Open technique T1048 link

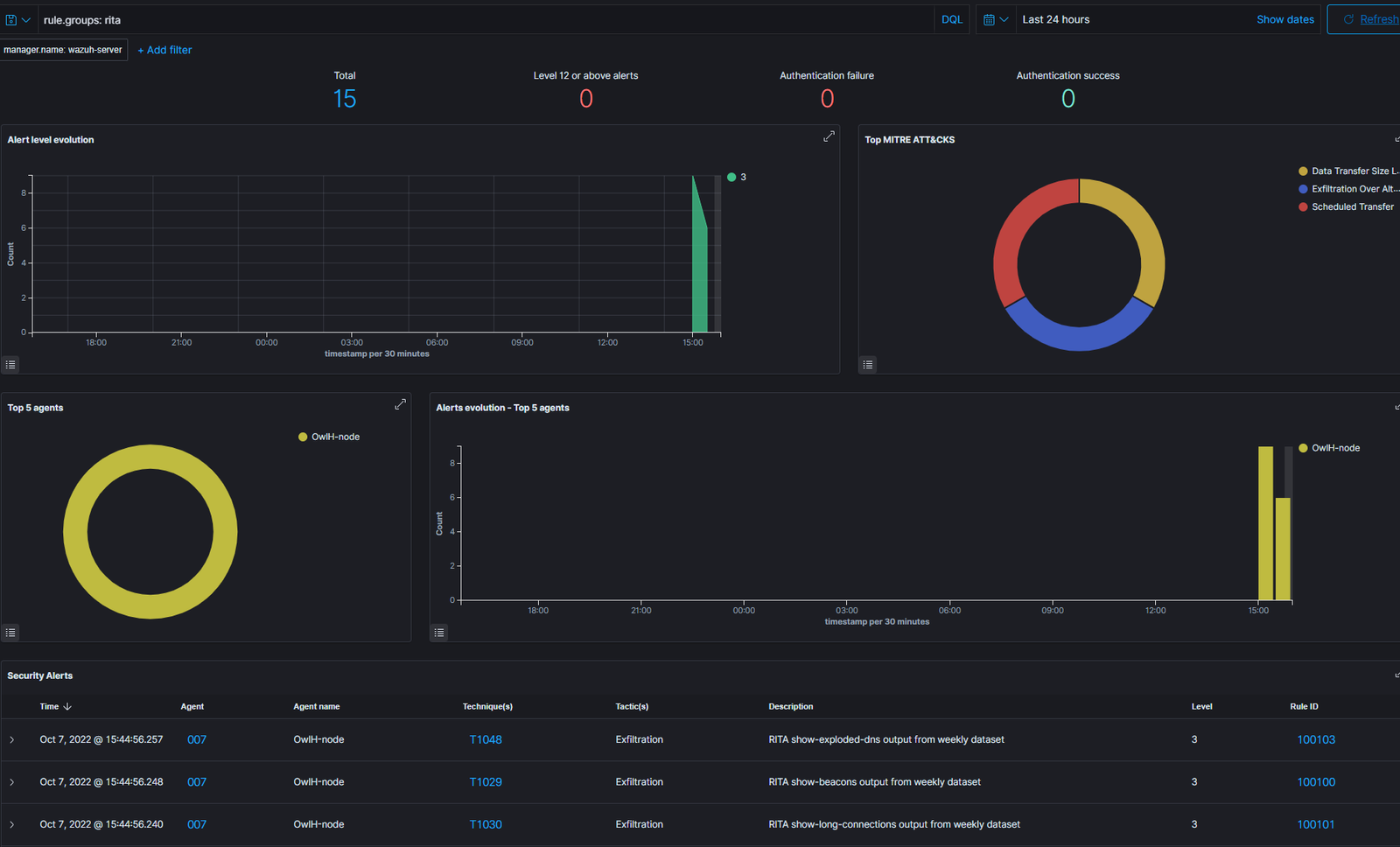tap(486, 739)
